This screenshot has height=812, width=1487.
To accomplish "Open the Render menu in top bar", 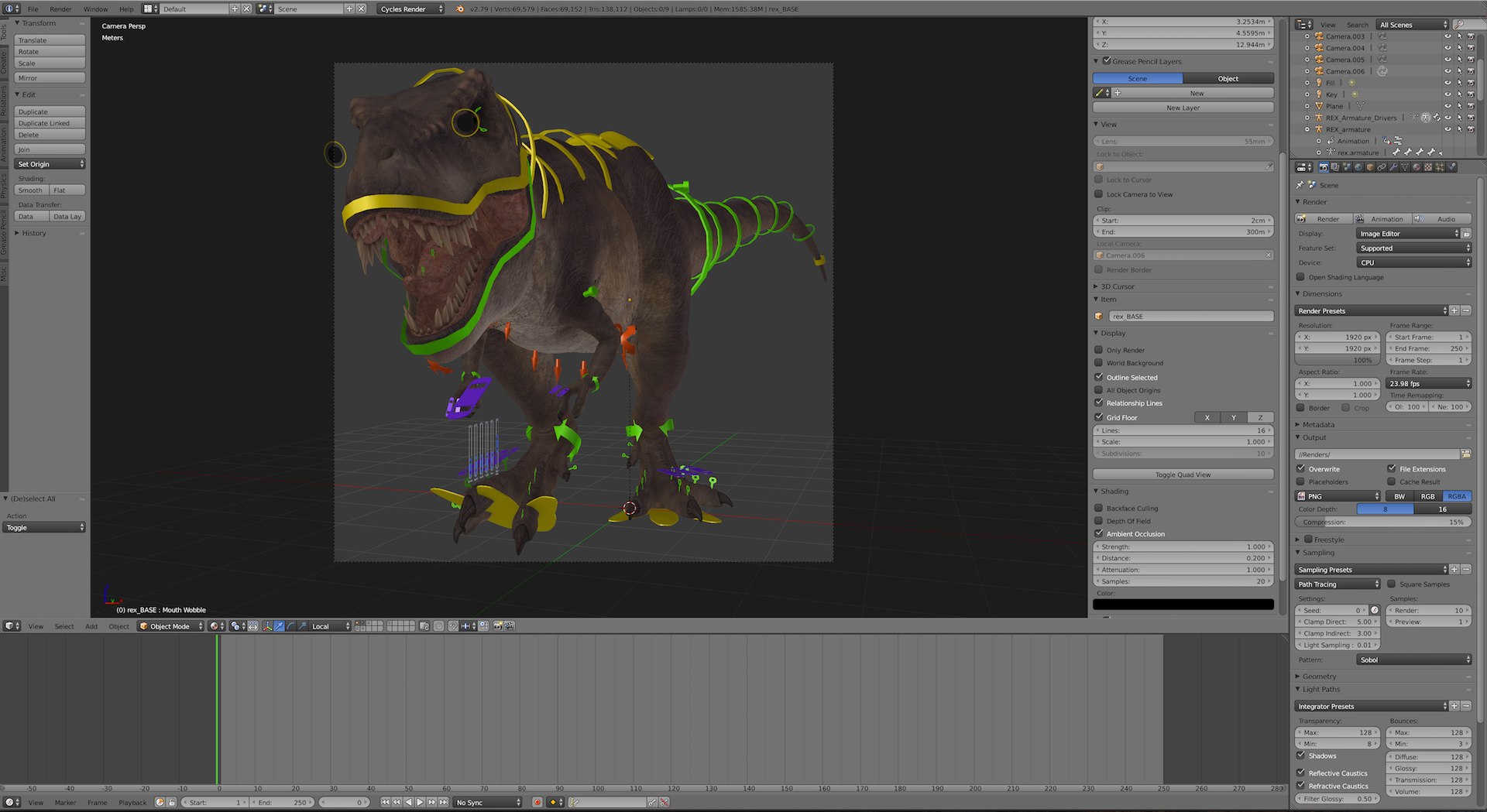I will pos(60,9).
